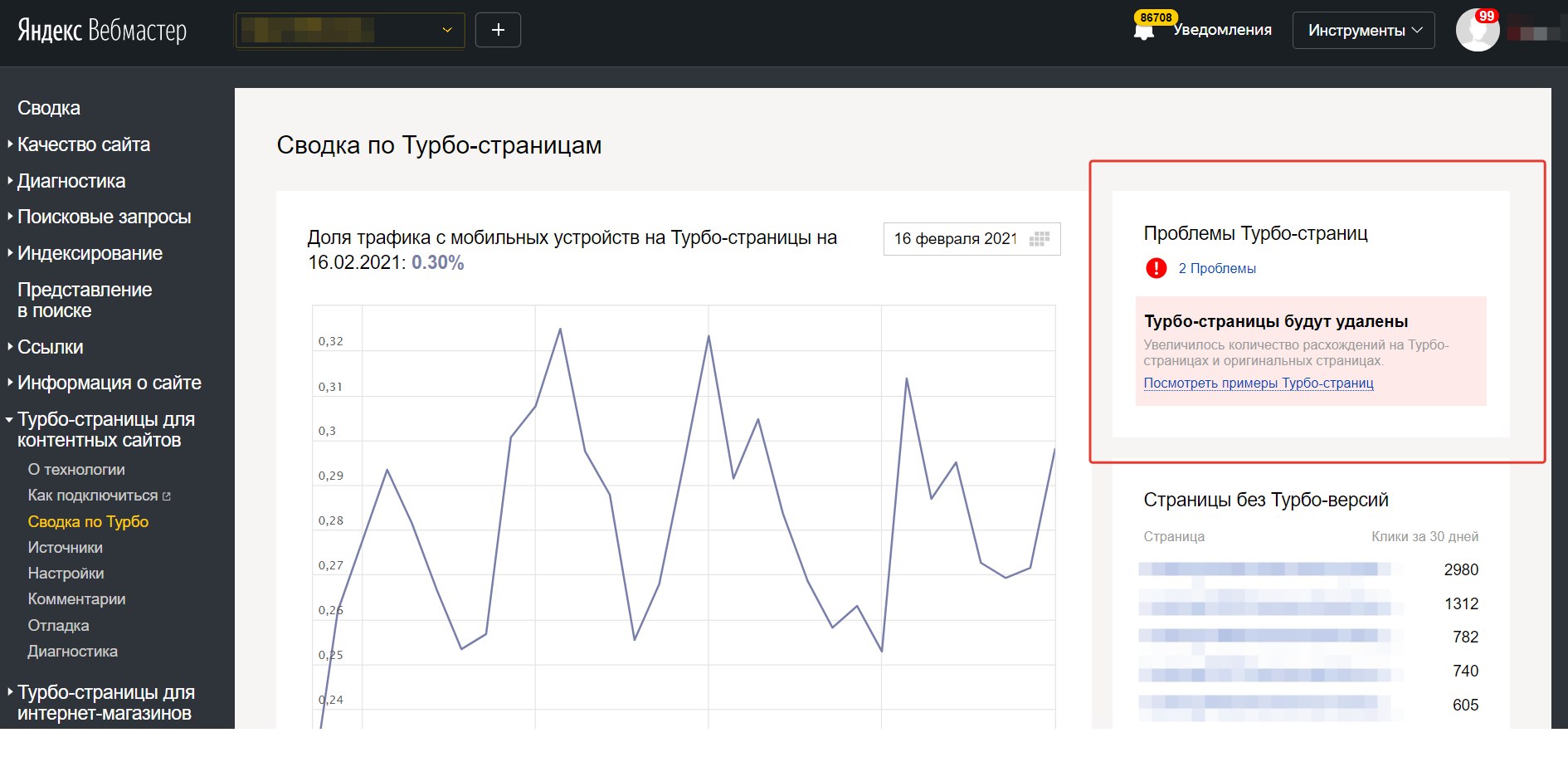Click the Страницы без Турбо-версий heading
The width and height of the screenshot is (1568, 757).
1266,500
